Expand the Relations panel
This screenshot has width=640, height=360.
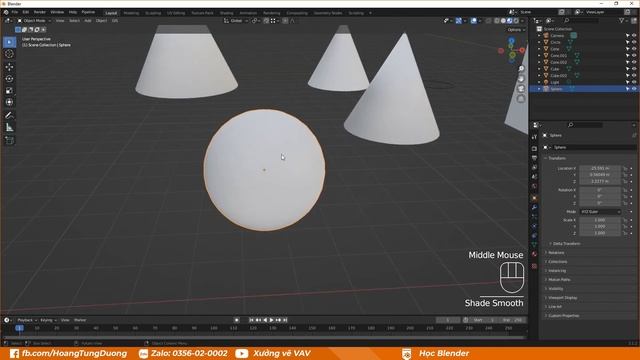click(555, 253)
